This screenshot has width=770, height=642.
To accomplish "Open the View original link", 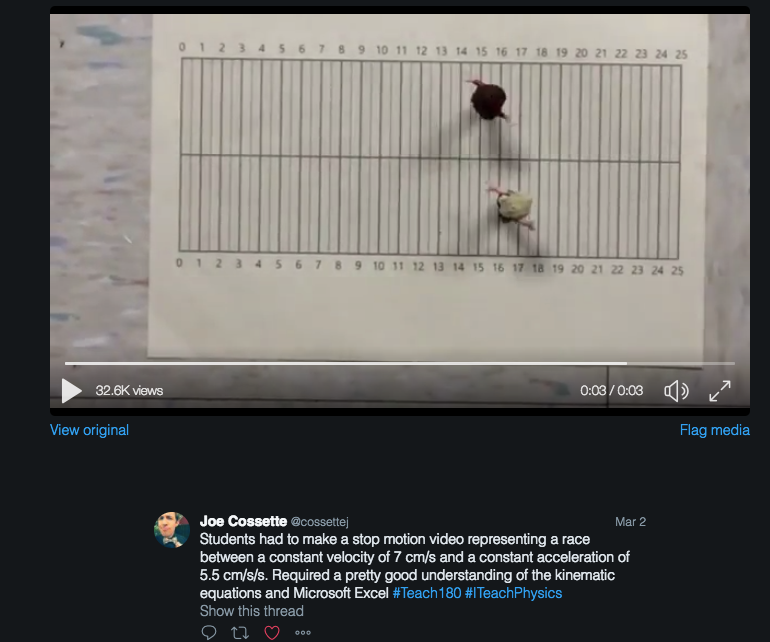I will (89, 430).
